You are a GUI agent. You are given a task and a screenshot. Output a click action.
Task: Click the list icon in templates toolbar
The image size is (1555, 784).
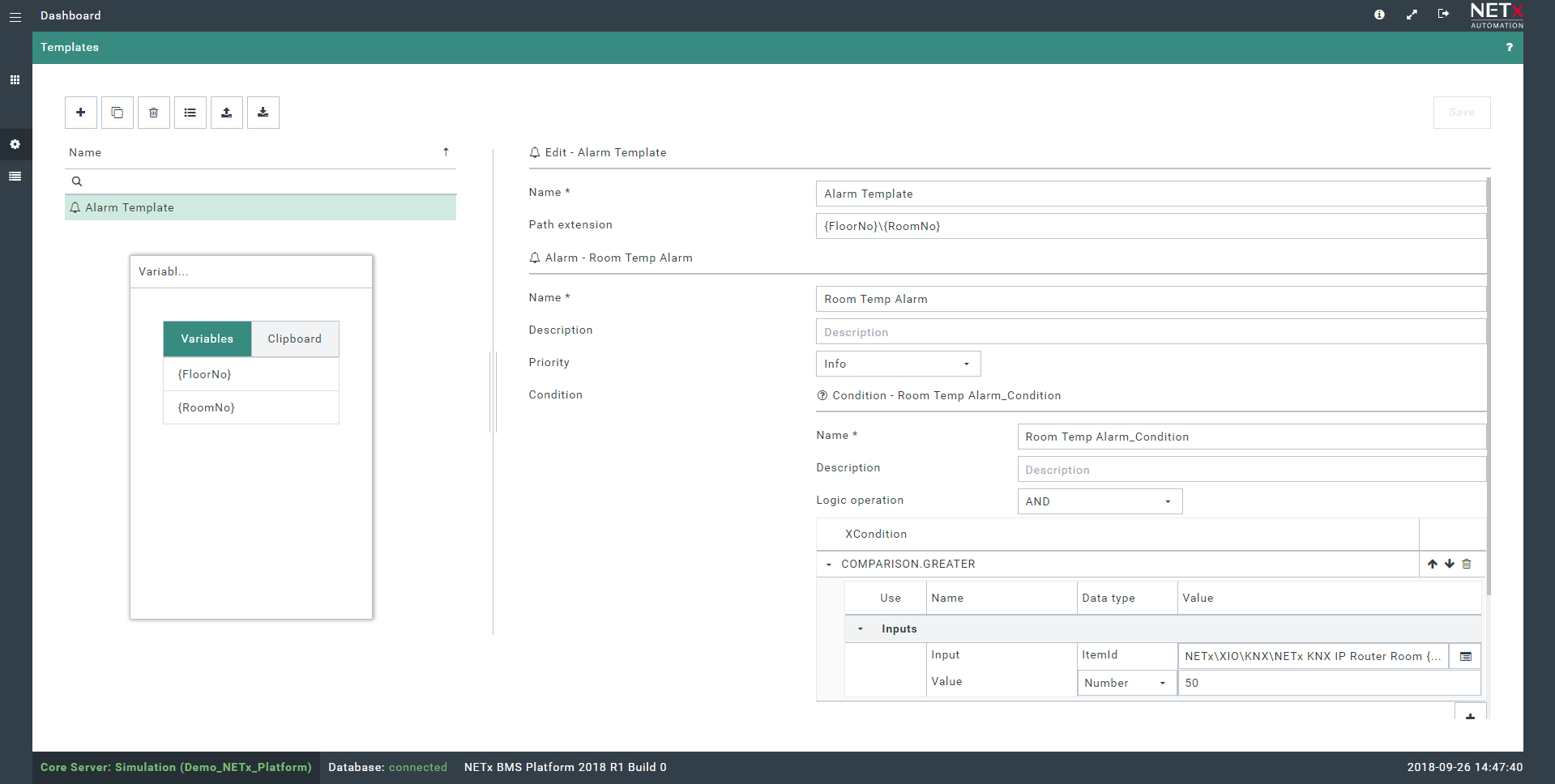tap(190, 113)
